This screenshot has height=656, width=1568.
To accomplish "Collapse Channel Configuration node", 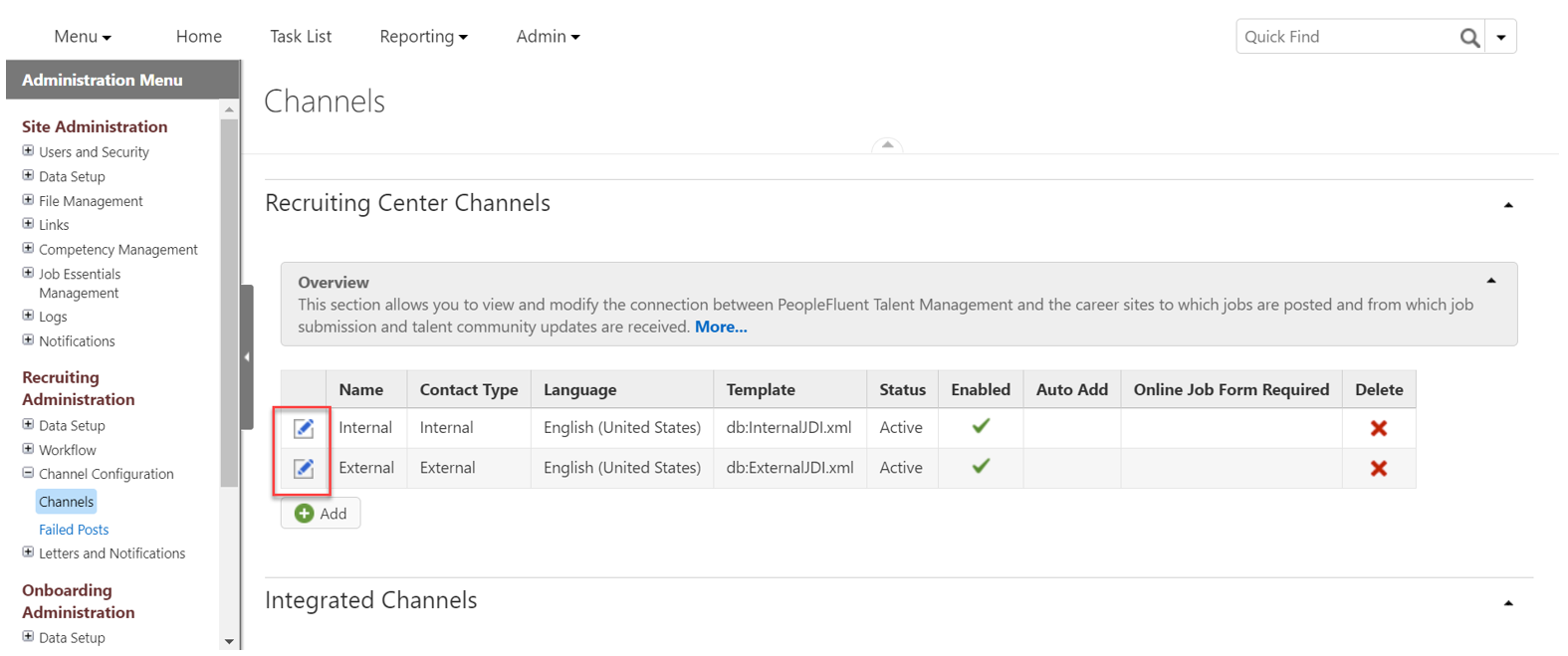I will coord(28,473).
